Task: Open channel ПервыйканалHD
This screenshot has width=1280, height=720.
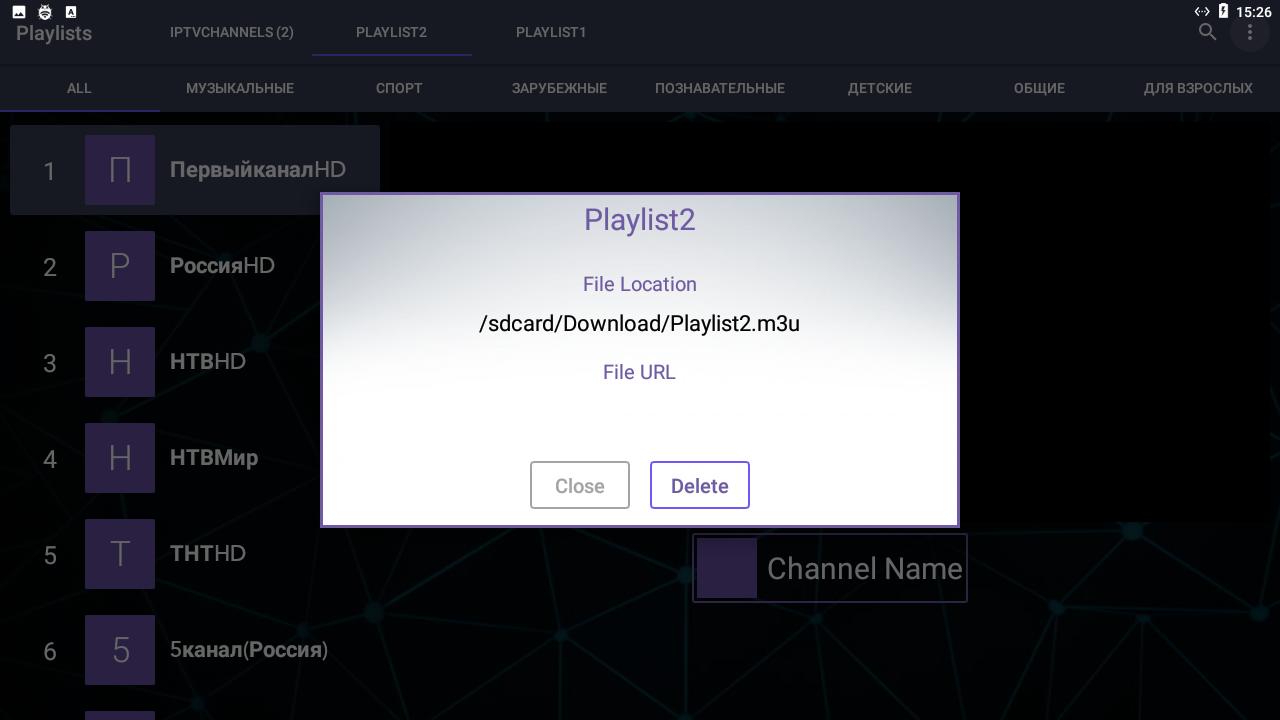Action: click(195, 170)
